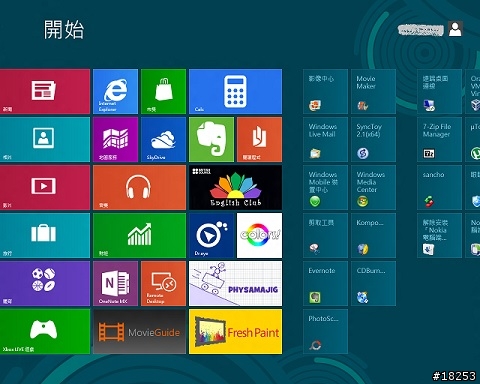The width and height of the screenshot is (480, 384).
Task: Open the Video play-button tile
Action: click(x=45, y=187)
